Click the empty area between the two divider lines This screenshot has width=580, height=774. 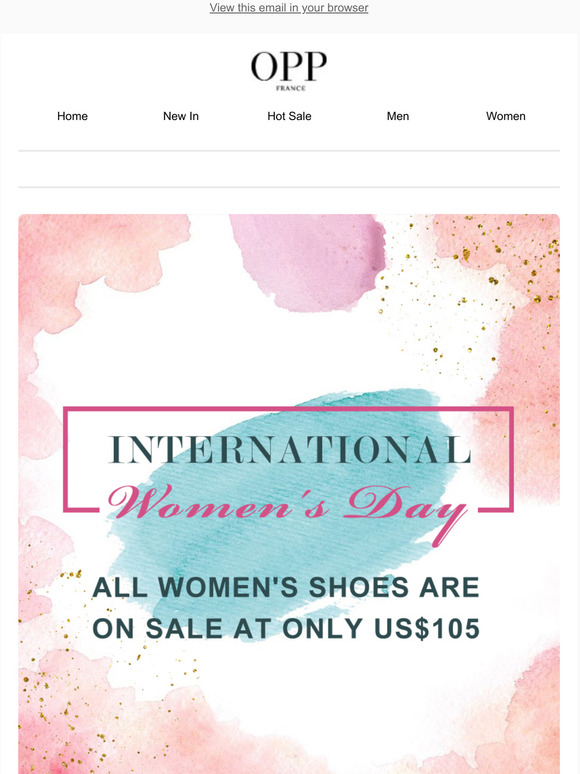click(289, 169)
